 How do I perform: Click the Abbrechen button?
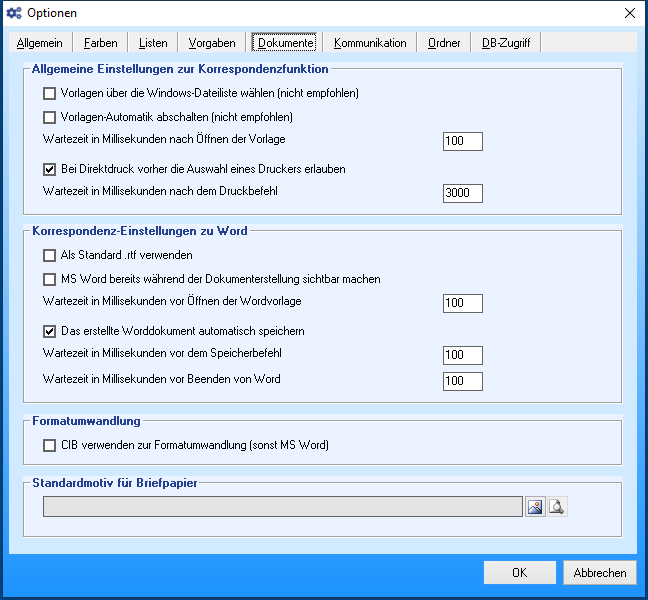pos(600,573)
